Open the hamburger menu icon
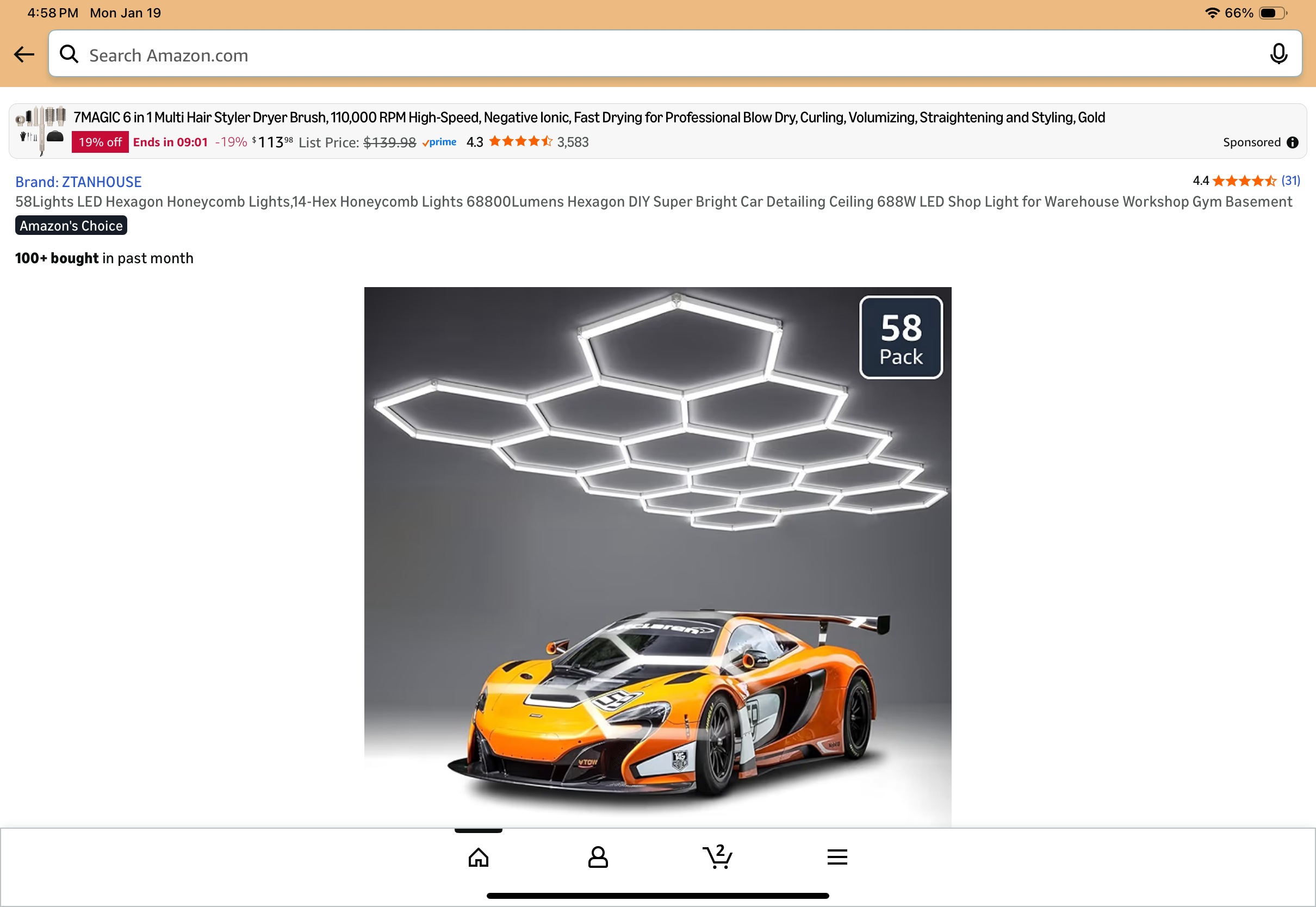Image resolution: width=1316 pixels, height=907 pixels. [837, 857]
